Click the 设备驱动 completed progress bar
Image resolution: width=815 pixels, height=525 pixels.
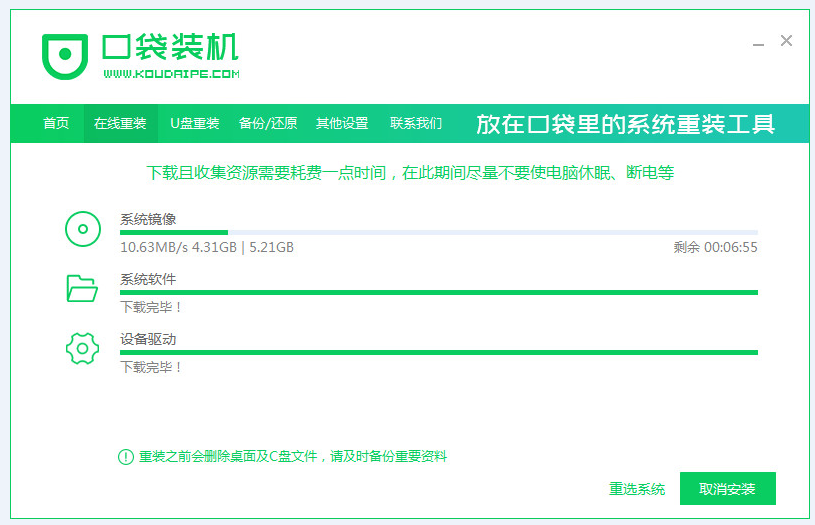click(x=438, y=352)
